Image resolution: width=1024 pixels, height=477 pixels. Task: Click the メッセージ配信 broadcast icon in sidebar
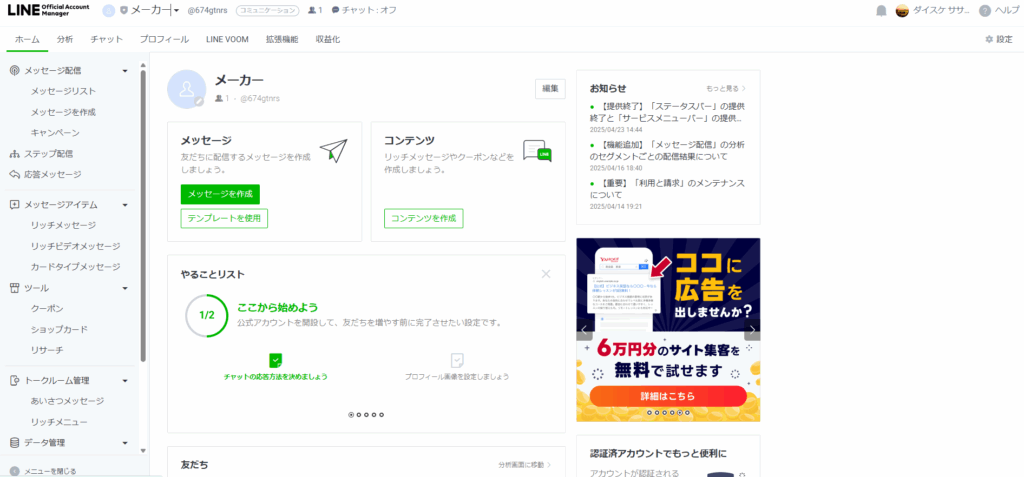coord(14,71)
